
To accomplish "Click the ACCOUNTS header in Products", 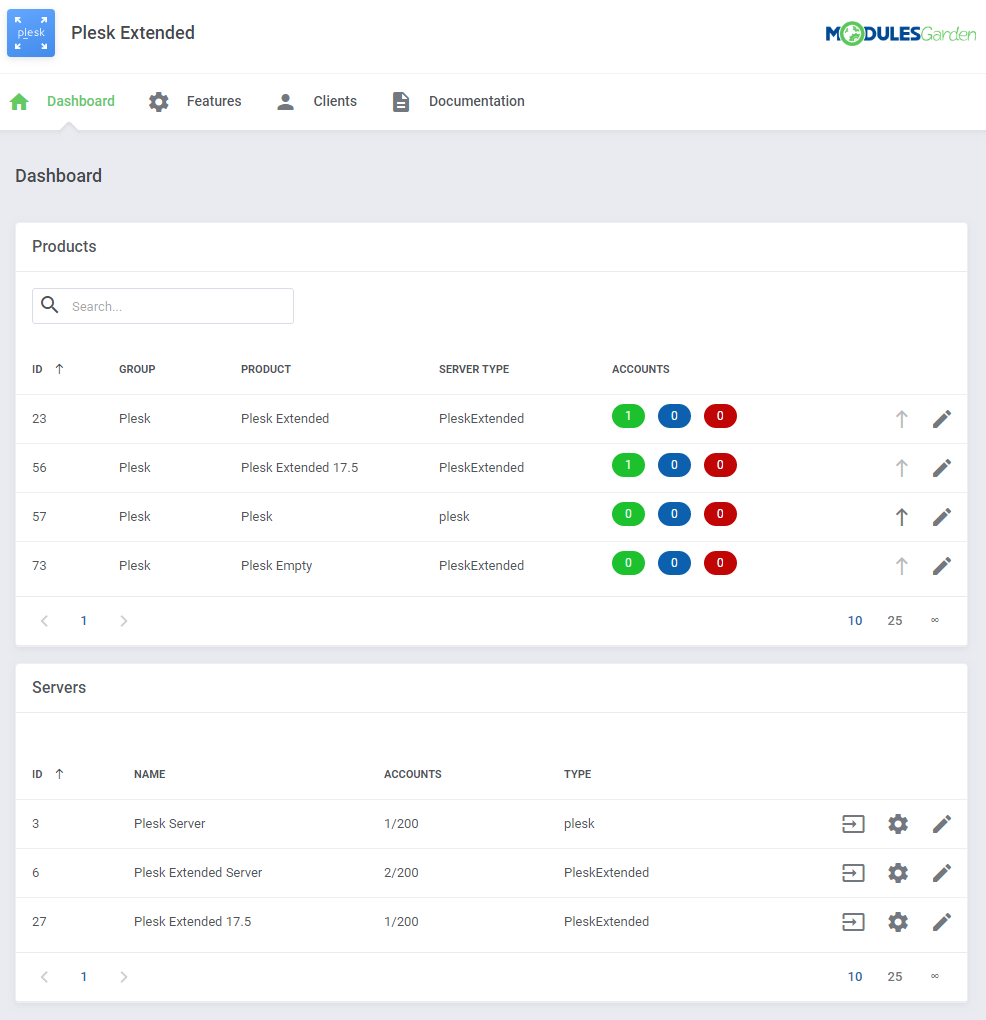I will (641, 369).
